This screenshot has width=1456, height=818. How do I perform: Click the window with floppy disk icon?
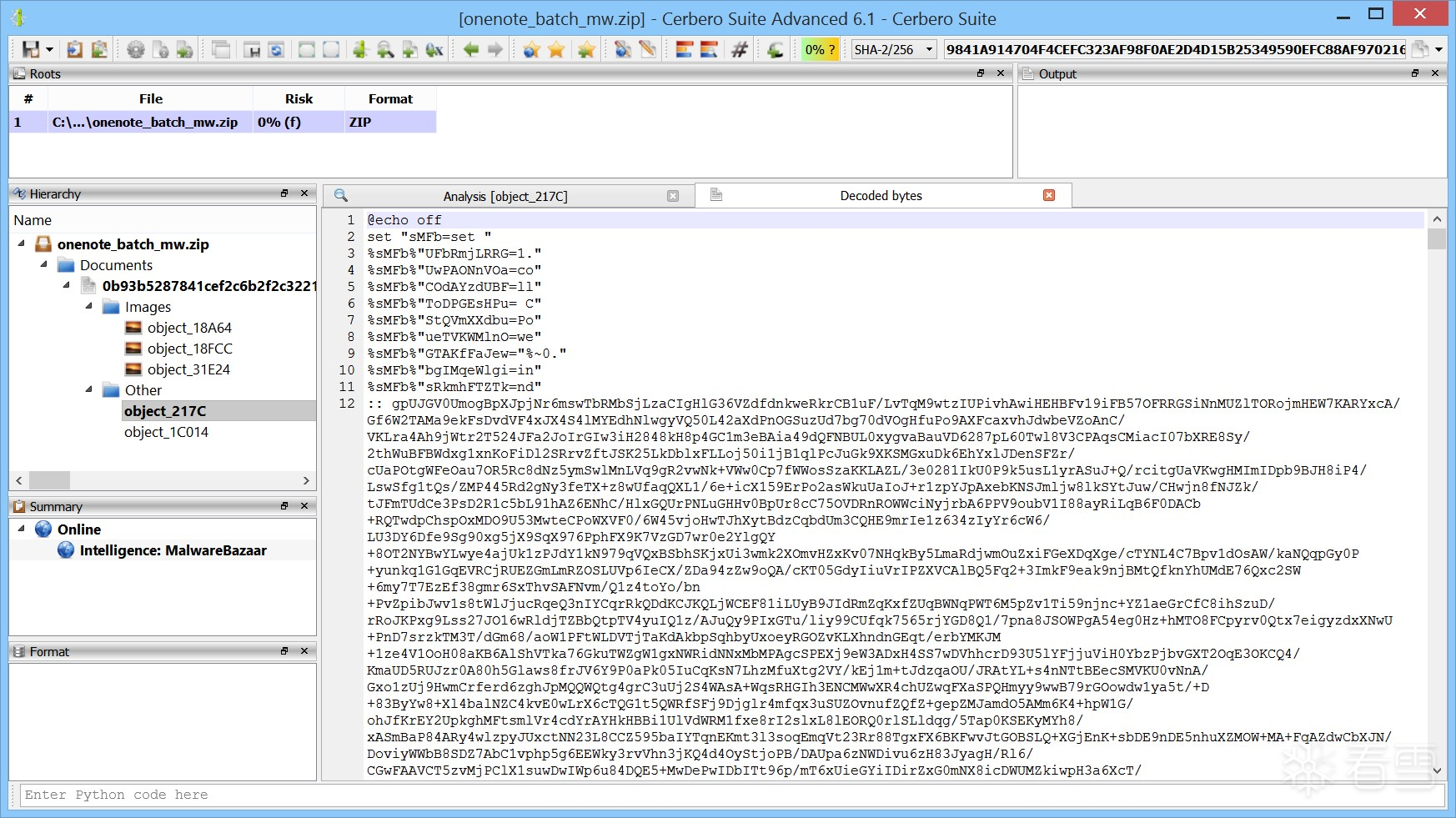point(252,50)
